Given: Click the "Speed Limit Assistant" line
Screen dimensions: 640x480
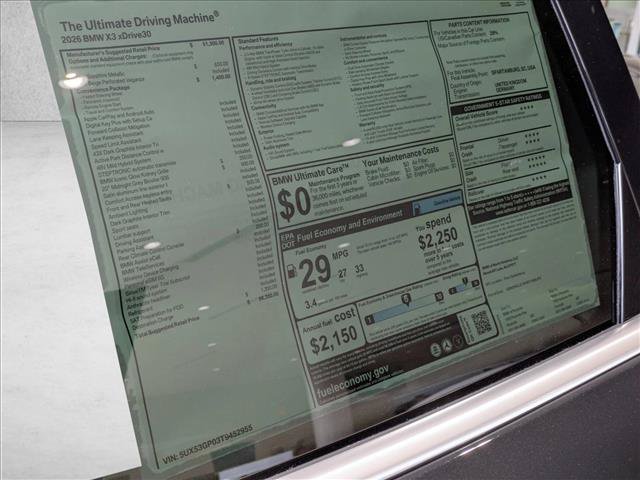Looking at the screenshot, I should coord(116,144).
